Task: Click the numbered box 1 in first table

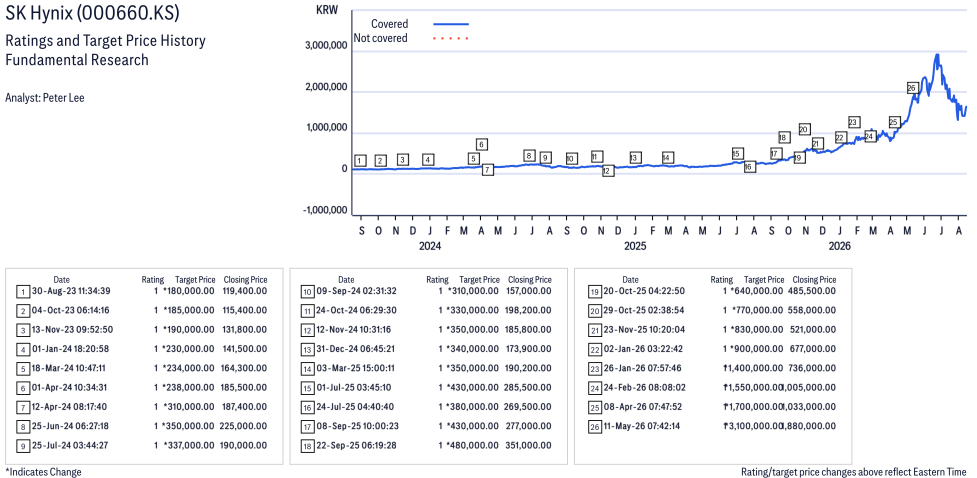Action: pyautogui.click(x=22, y=291)
